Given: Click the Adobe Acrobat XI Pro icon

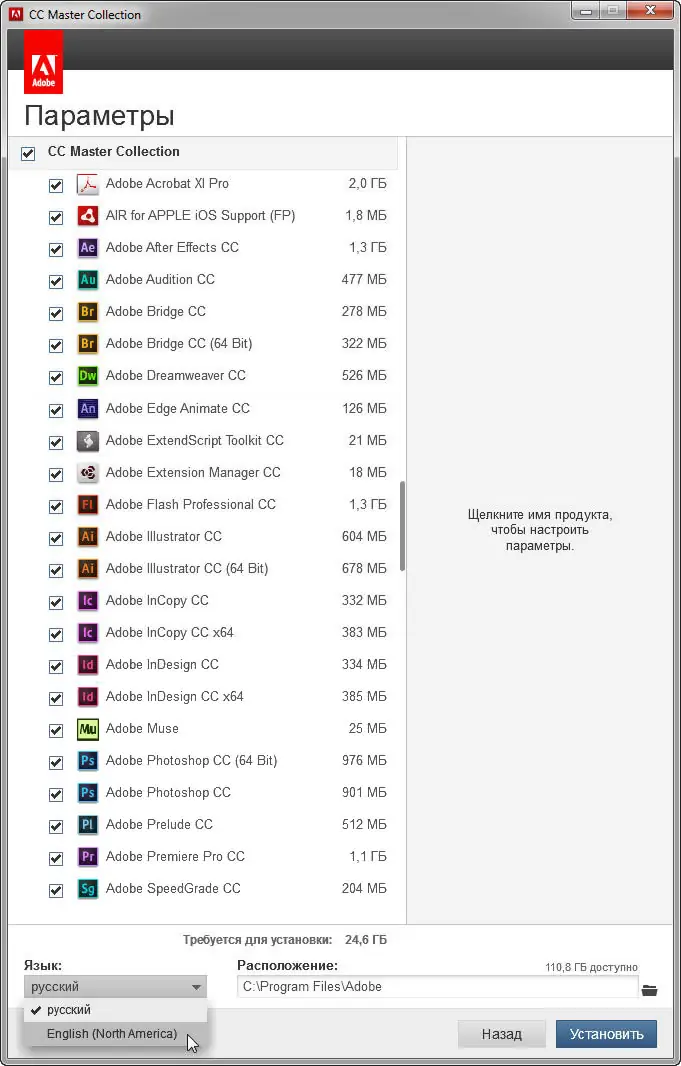Looking at the screenshot, I should (x=88, y=184).
